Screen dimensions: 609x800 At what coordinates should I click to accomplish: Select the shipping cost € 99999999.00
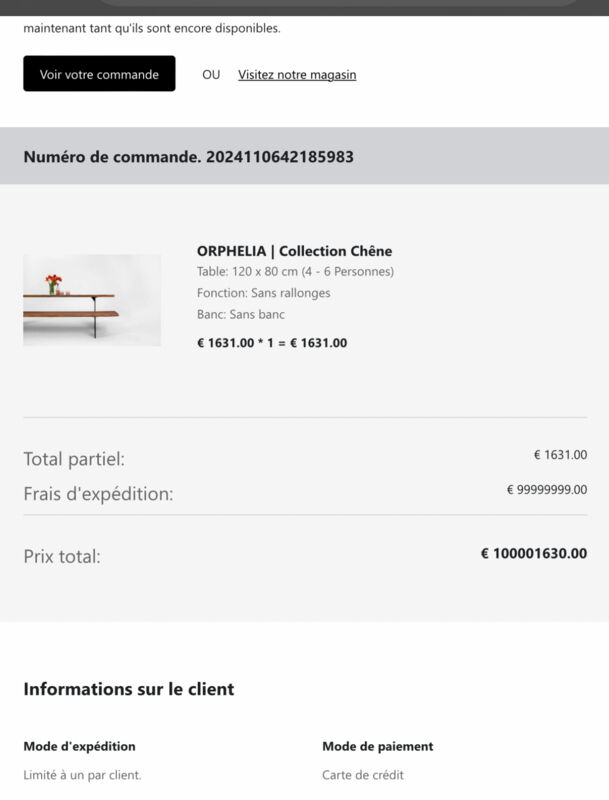point(547,490)
